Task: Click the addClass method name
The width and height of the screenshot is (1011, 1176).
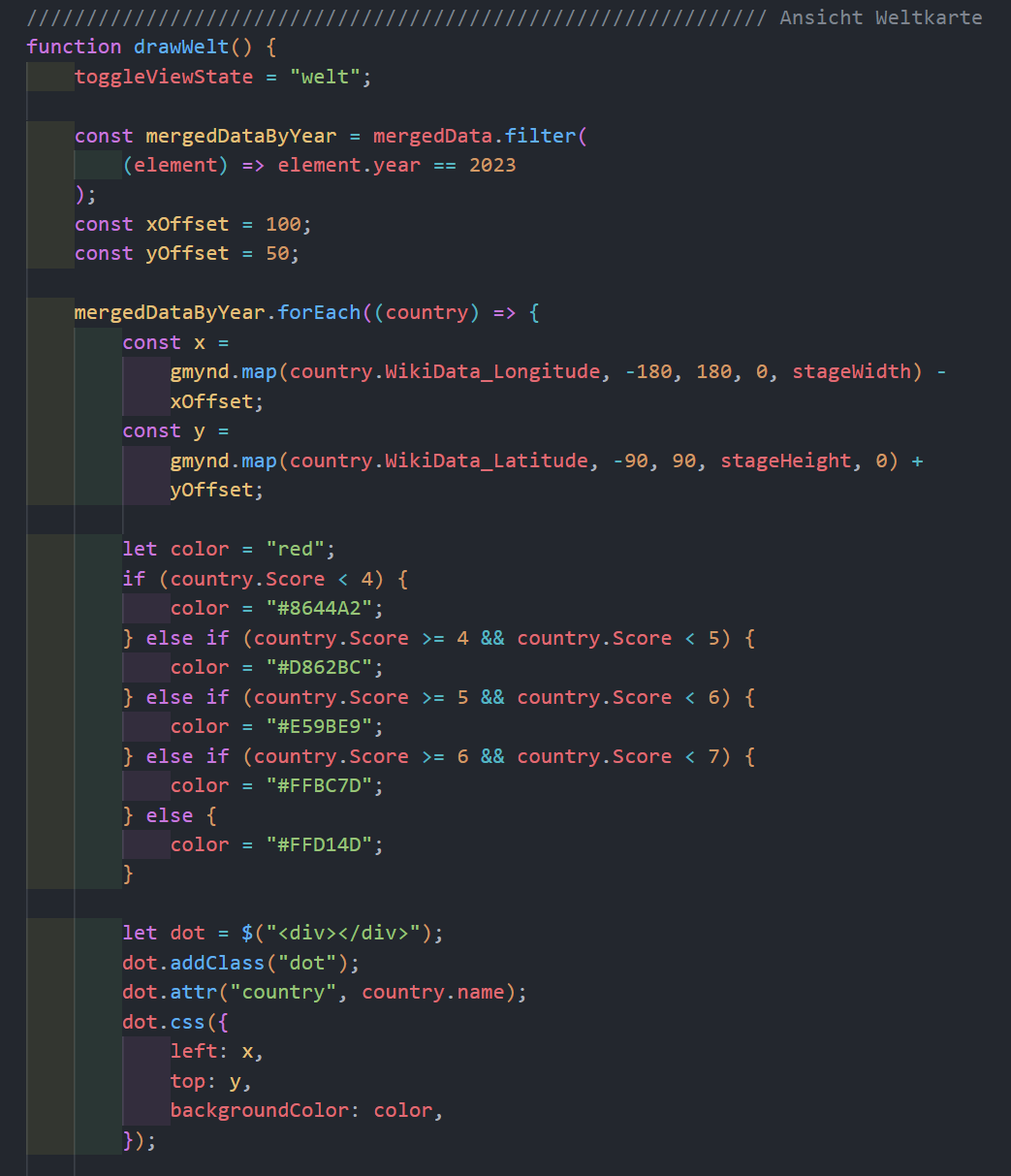Action: 217,963
